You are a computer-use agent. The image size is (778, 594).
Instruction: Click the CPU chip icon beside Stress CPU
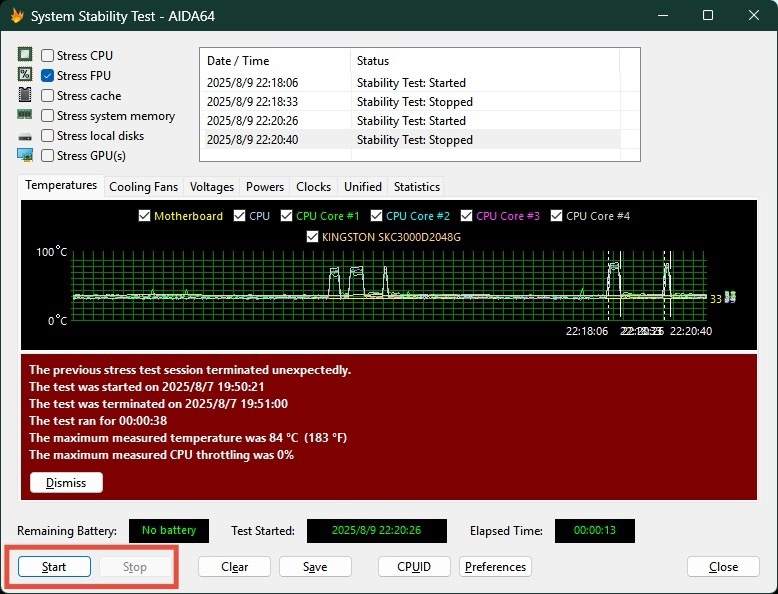(25, 54)
